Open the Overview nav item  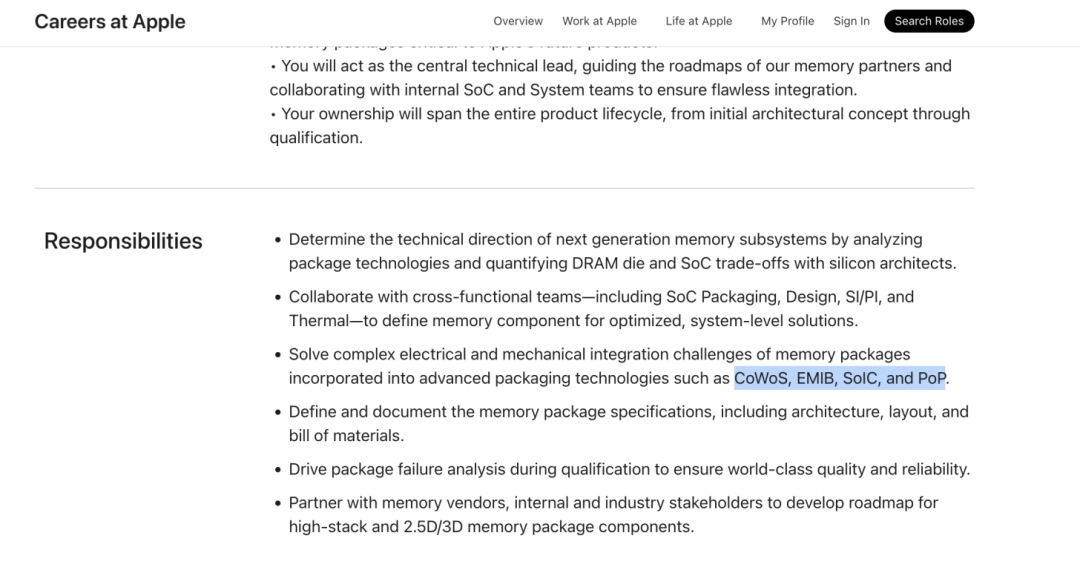518,21
